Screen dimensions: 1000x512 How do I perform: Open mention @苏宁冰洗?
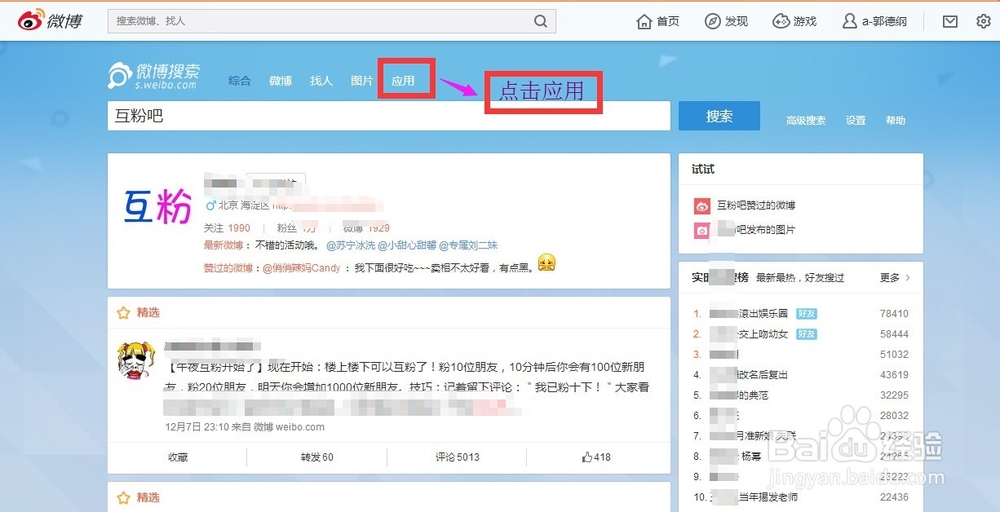coord(351,245)
